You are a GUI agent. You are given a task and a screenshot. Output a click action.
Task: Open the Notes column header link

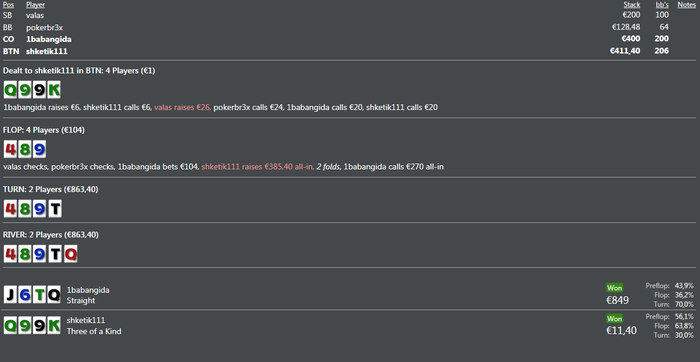(687, 5)
